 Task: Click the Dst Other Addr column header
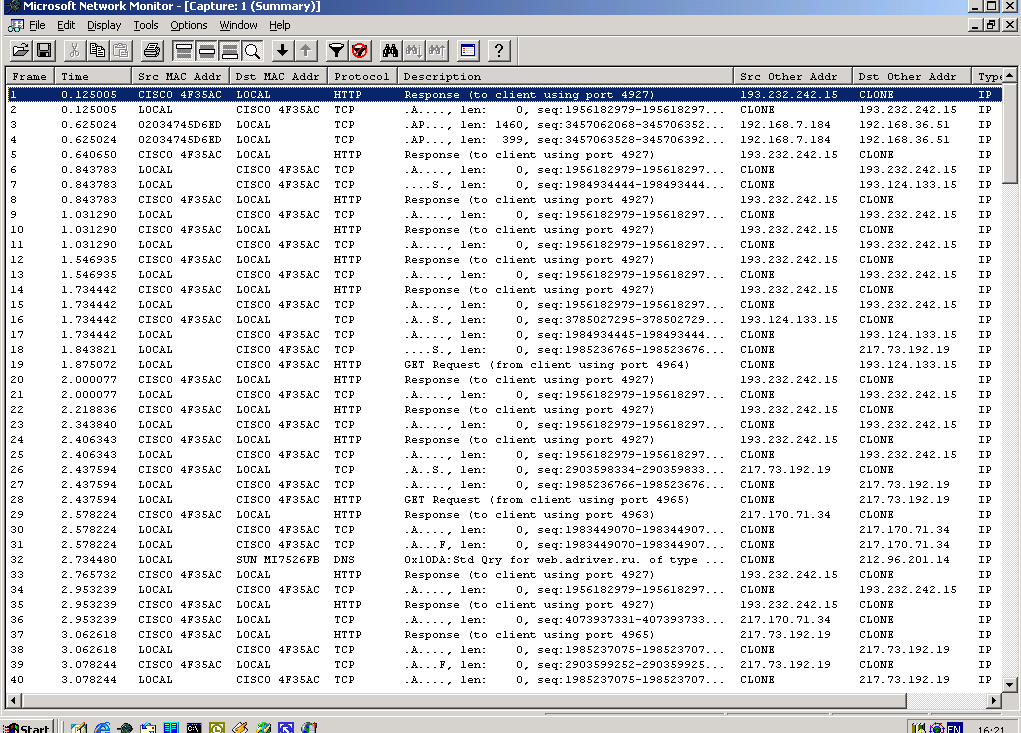[911, 76]
